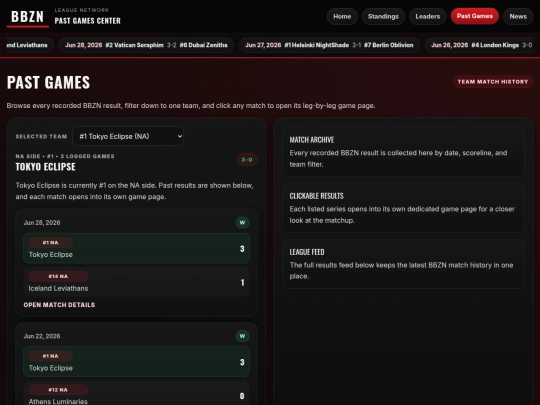
Task: Click Athens Luminaries score '0'
Action: coord(242,396)
